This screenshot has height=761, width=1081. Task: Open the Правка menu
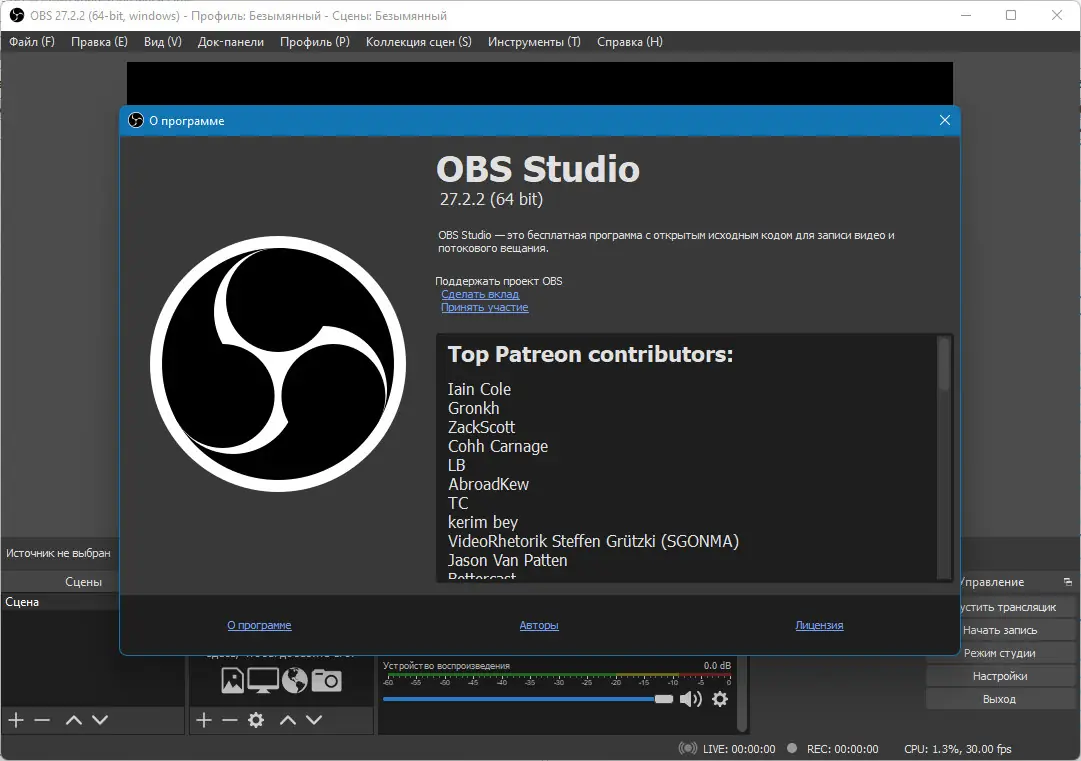click(99, 42)
